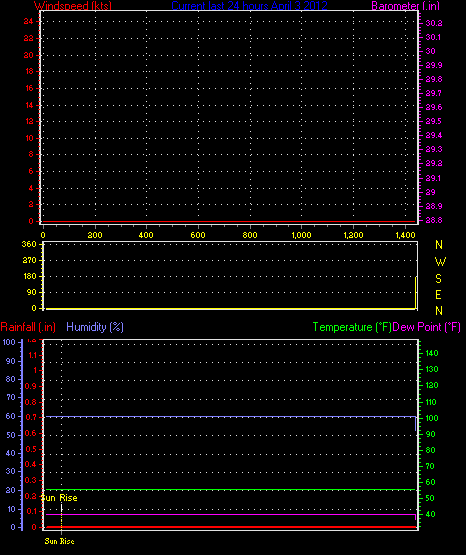This screenshot has width=466, height=555.
Task: Click the green temperature trace line
Action: (230, 490)
